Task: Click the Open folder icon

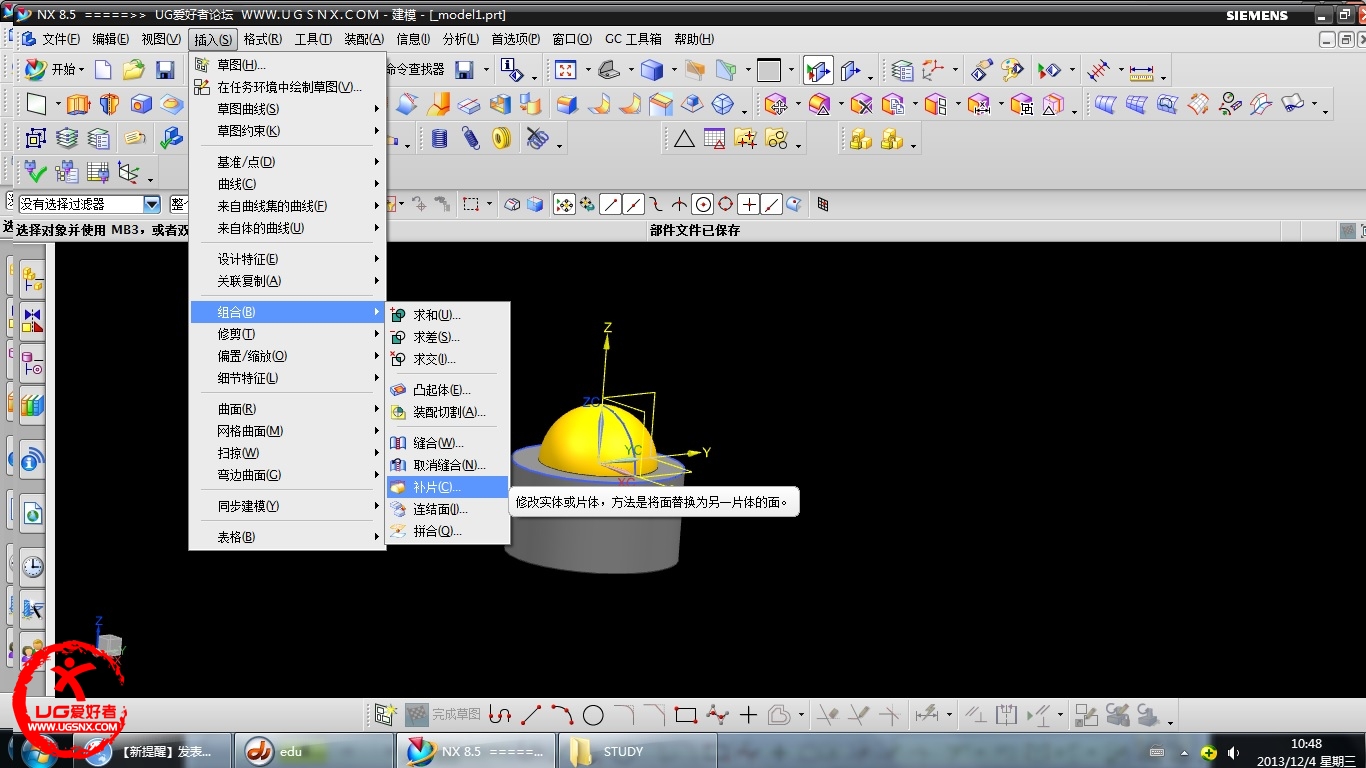Action: [134, 70]
